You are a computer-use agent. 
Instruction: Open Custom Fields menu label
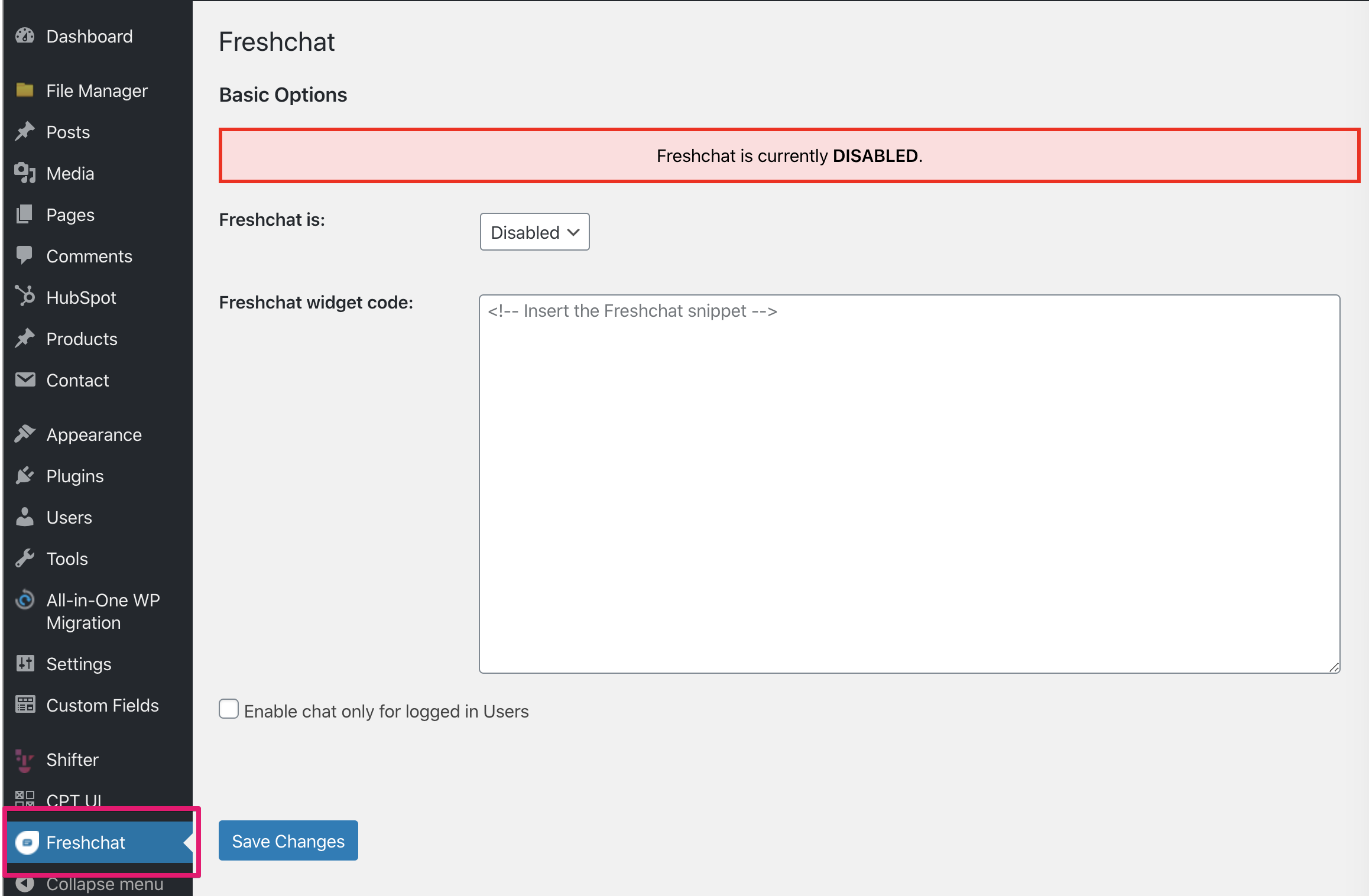[102, 705]
